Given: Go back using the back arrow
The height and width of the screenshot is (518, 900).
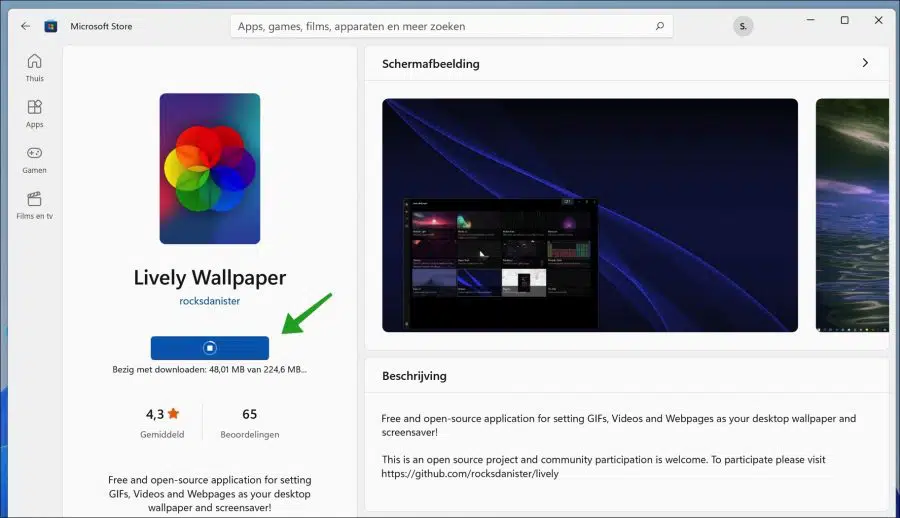Looking at the screenshot, I should 25,26.
